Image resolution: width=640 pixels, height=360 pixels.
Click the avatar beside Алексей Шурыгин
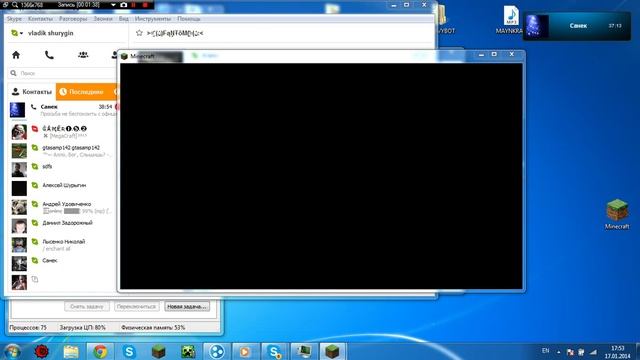click(x=19, y=188)
